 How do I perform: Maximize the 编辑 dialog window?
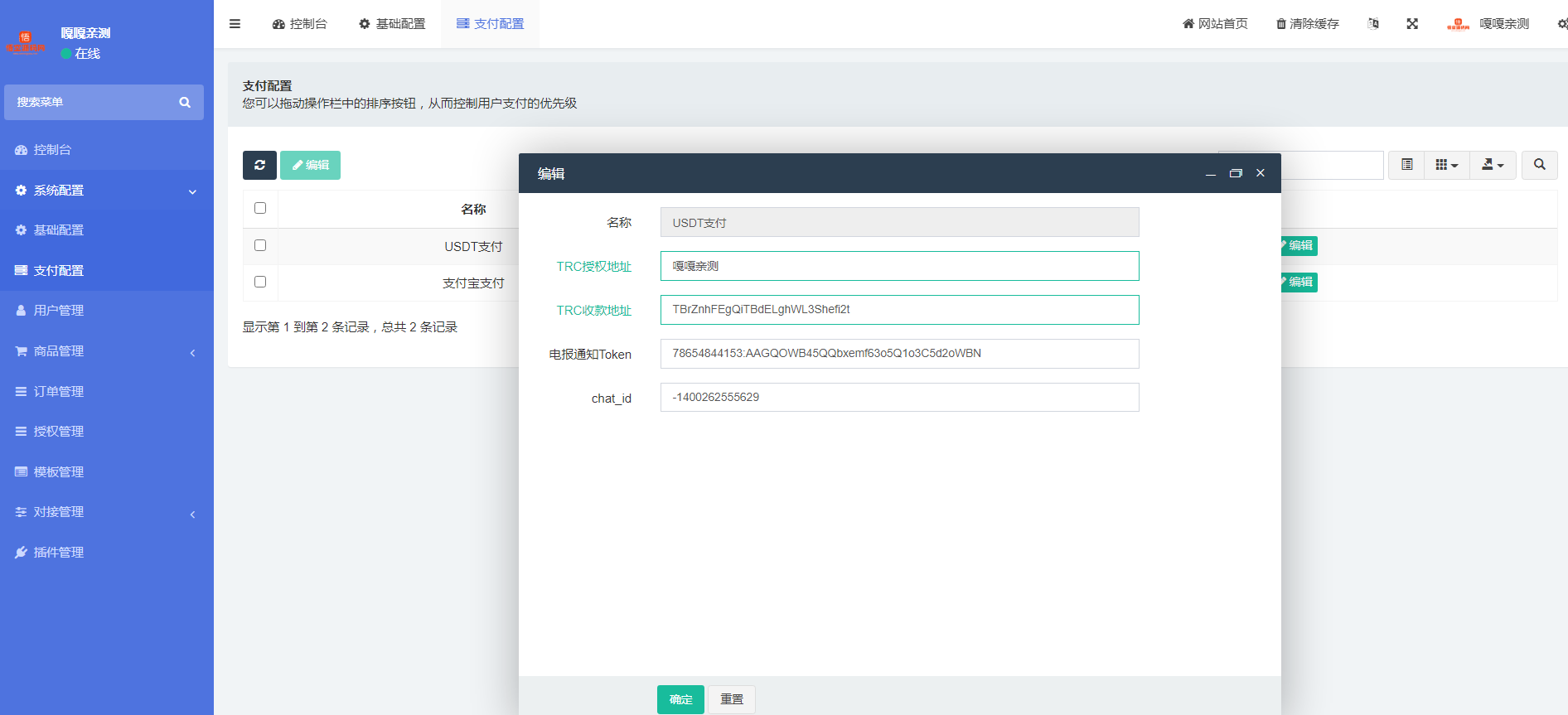tap(1236, 173)
